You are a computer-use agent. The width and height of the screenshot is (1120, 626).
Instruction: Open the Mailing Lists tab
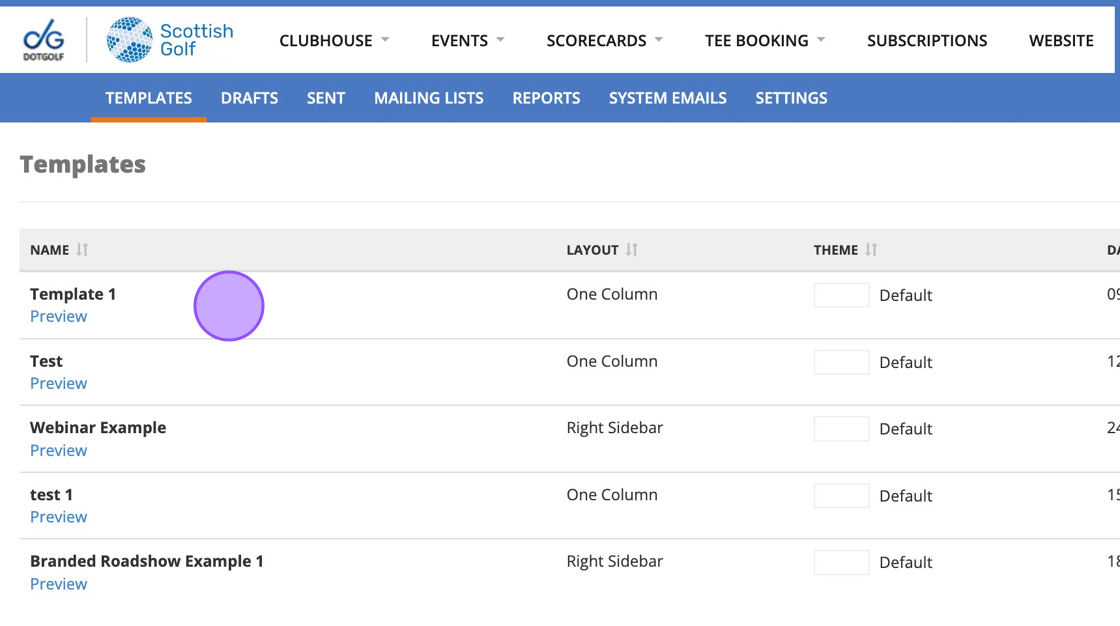[428, 98]
